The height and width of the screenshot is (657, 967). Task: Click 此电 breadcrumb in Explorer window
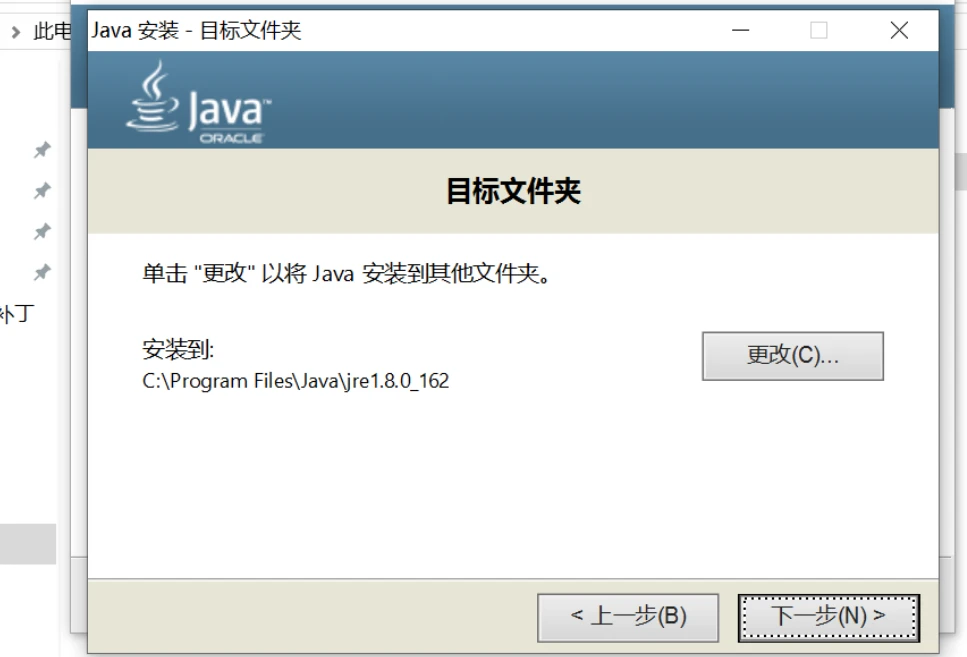point(52,31)
